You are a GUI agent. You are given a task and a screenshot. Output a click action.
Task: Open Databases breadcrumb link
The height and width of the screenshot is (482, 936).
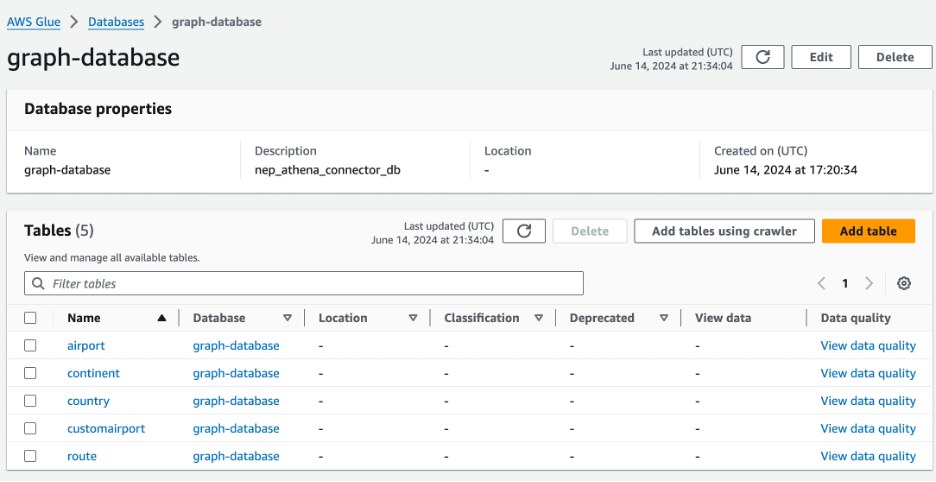[116, 22]
